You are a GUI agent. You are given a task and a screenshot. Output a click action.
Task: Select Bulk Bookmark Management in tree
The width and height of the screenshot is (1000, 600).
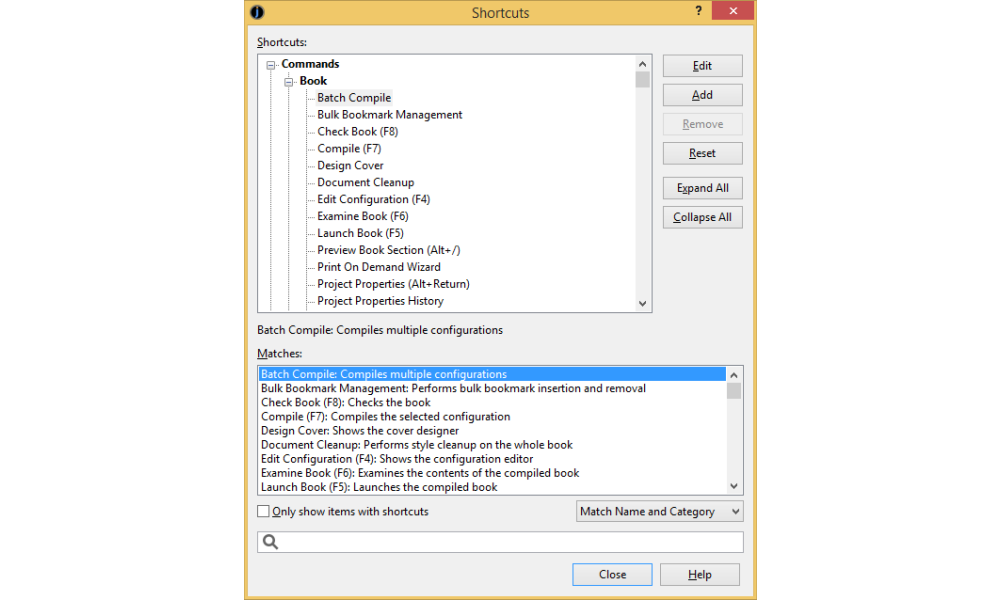click(x=389, y=115)
